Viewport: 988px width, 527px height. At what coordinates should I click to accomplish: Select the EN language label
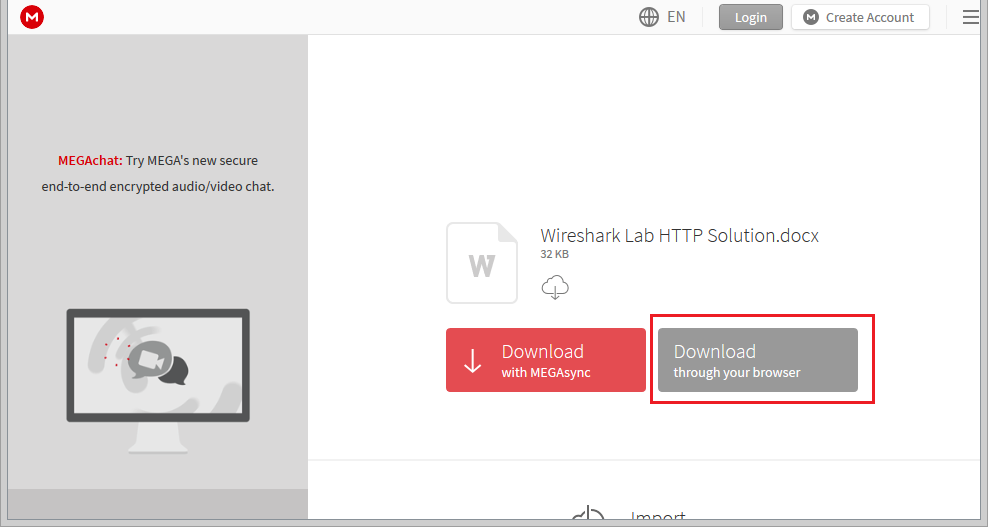click(x=676, y=17)
